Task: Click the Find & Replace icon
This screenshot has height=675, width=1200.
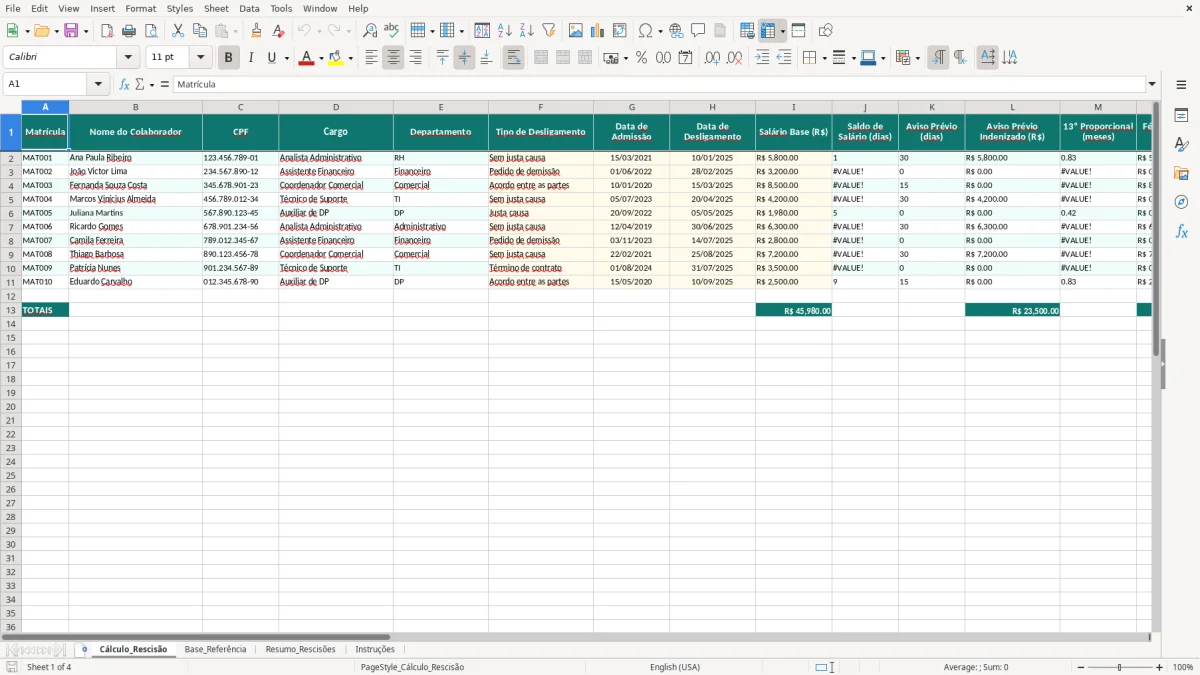Action: point(370,31)
